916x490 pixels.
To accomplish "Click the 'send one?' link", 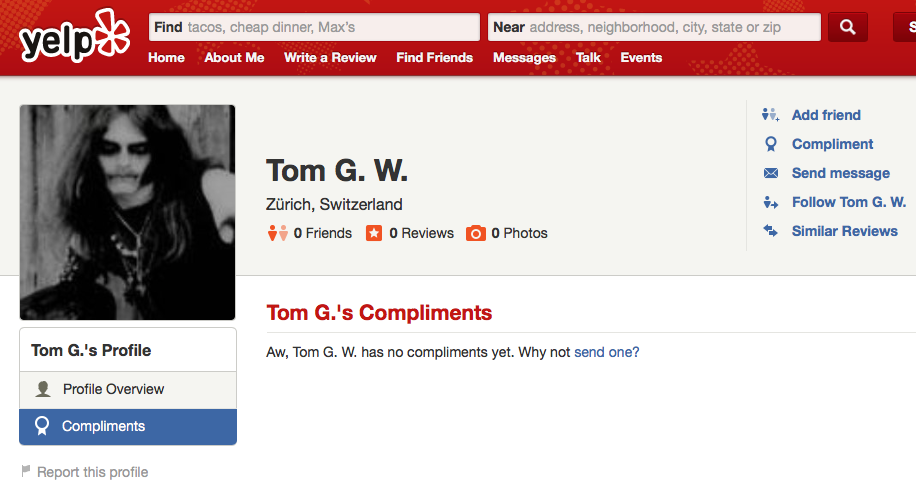I will pyautogui.click(x=606, y=352).
